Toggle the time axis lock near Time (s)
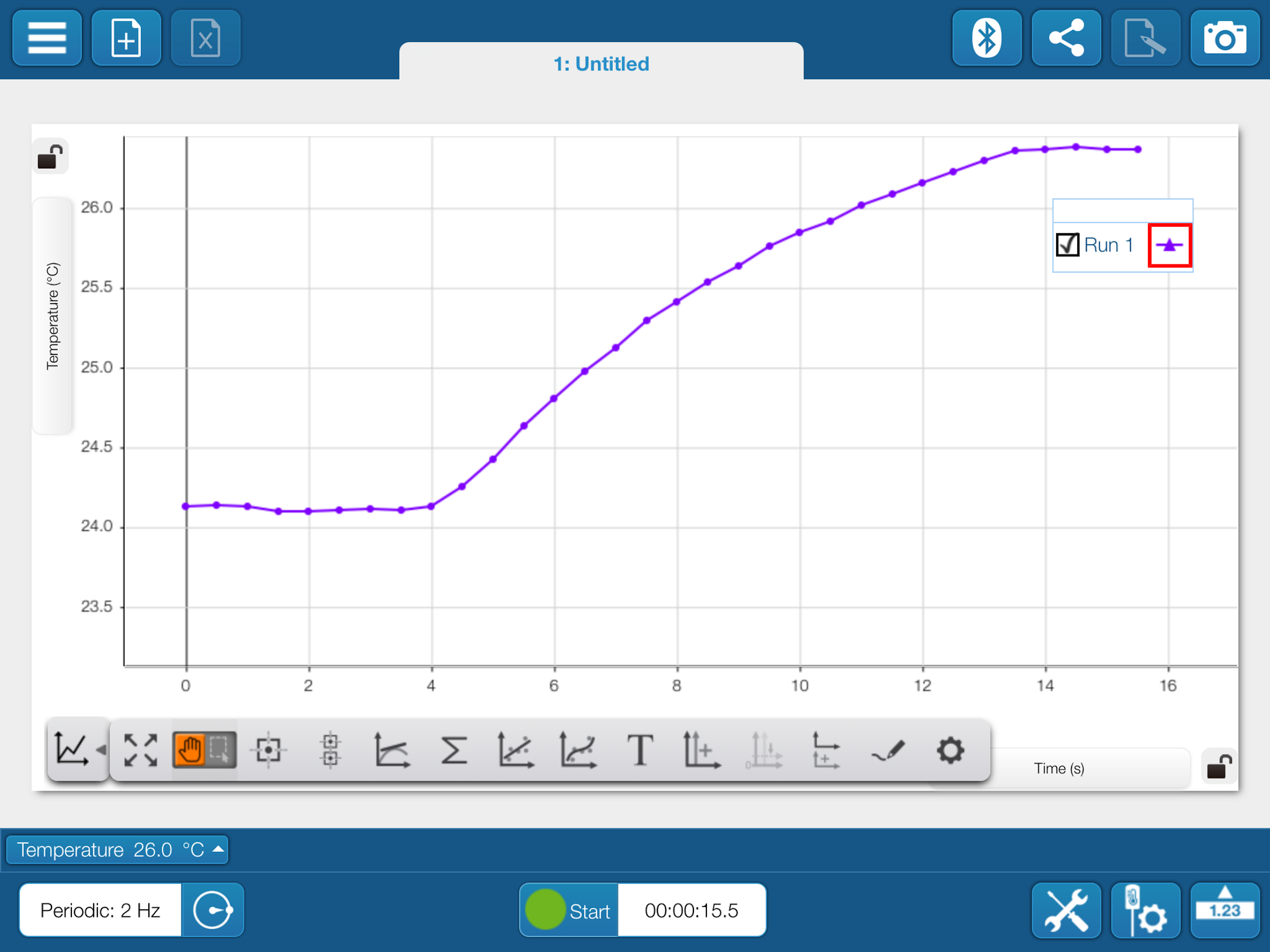 (1219, 767)
